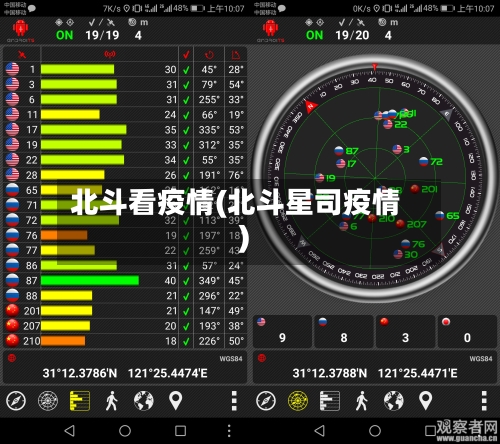This screenshot has height=444, width=500.
Task: Open signal bars list in right screen
Action: coord(330,401)
